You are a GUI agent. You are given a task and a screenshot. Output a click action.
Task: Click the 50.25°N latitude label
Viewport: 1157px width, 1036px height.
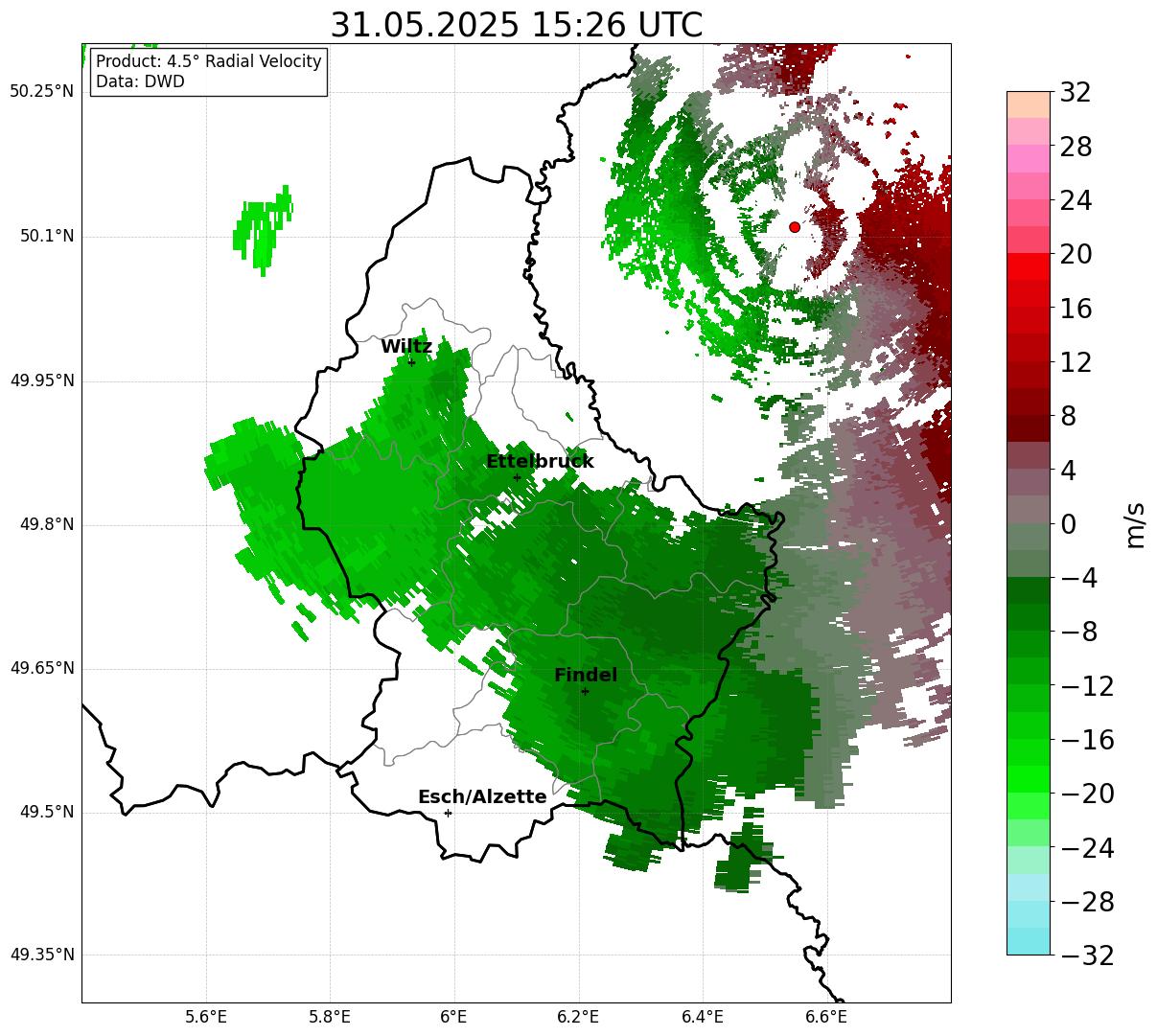pyautogui.click(x=41, y=92)
